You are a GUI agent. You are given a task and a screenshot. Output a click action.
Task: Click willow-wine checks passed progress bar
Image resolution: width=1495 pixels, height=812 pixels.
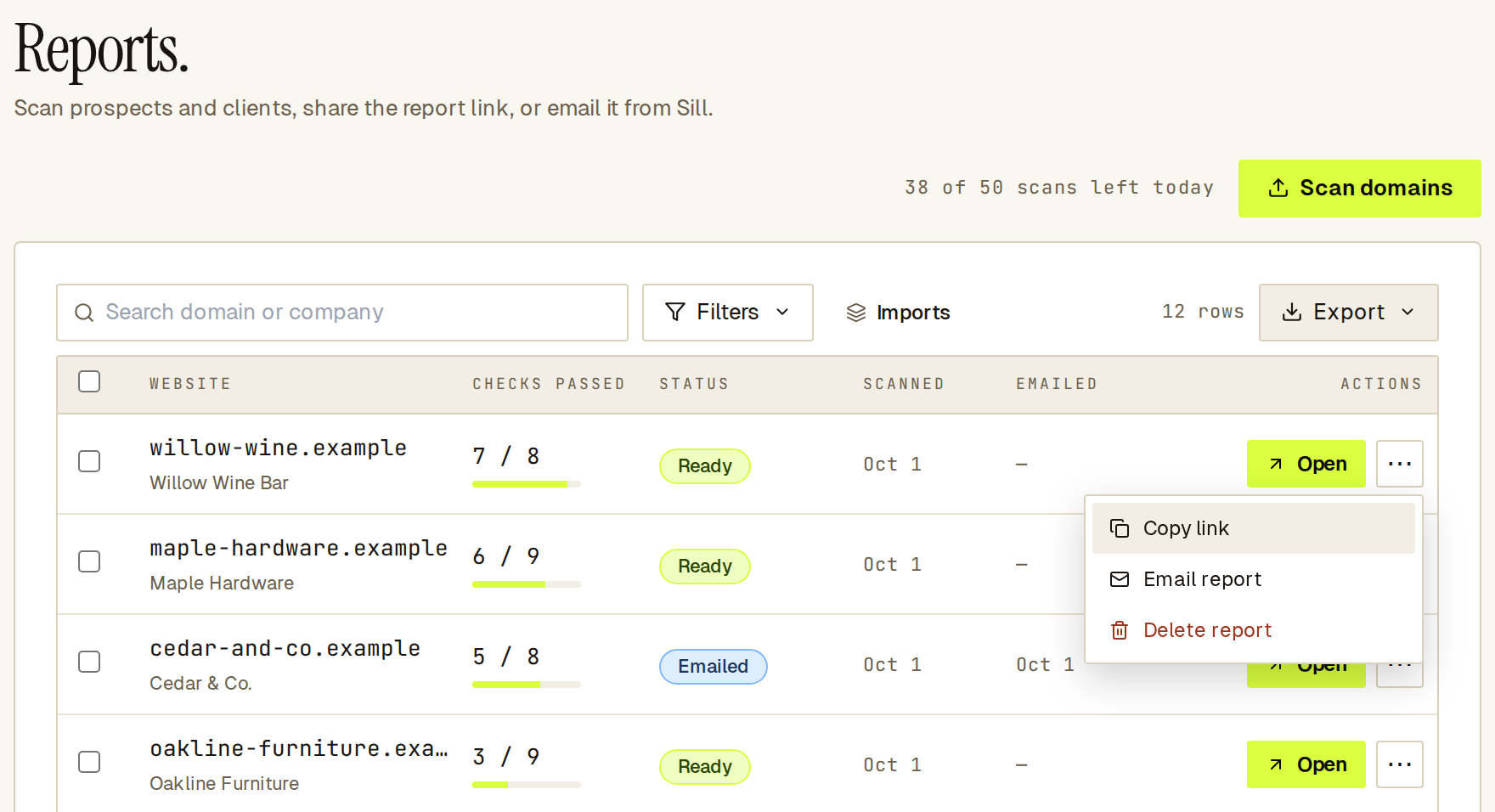[x=527, y=484]
